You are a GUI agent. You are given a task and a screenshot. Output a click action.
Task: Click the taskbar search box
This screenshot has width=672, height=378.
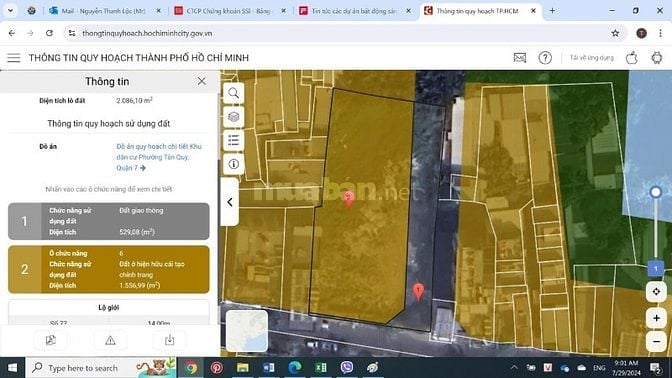[x=101, y=368]
